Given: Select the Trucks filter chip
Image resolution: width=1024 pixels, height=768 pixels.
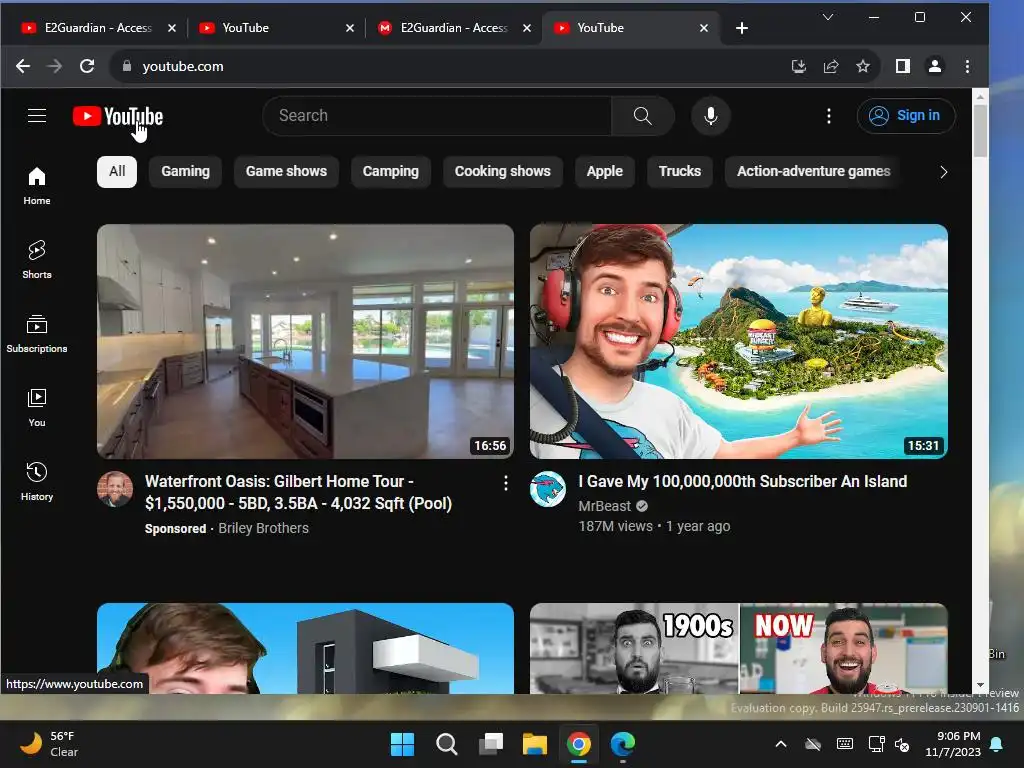Looking at the screenshot, I should click(x=680, y=172).
